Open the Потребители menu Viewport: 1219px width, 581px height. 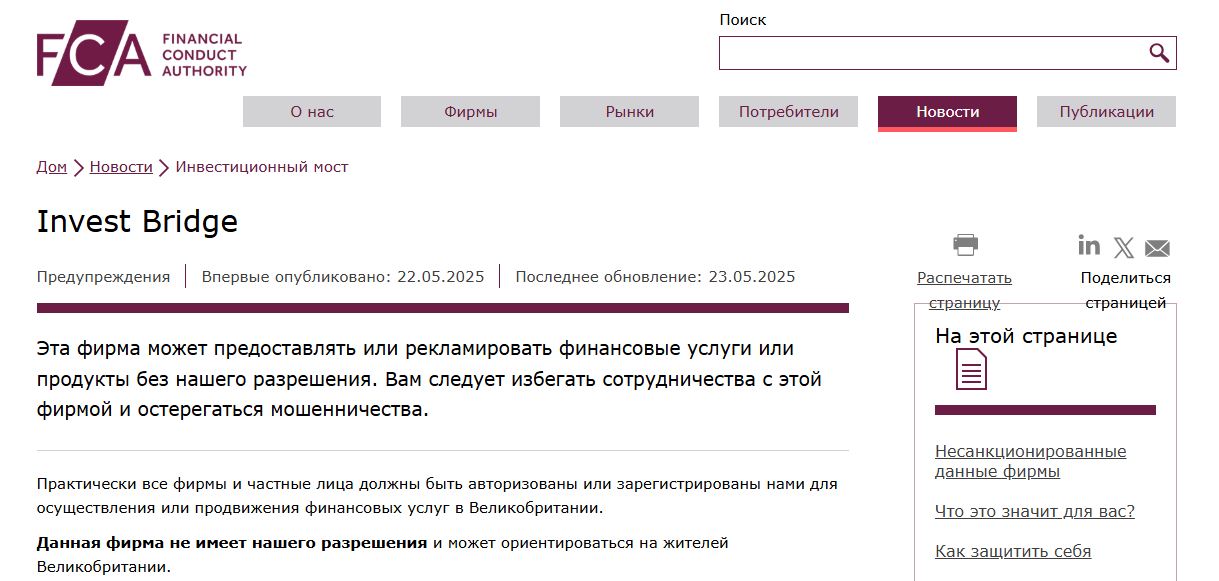[788, 112]
